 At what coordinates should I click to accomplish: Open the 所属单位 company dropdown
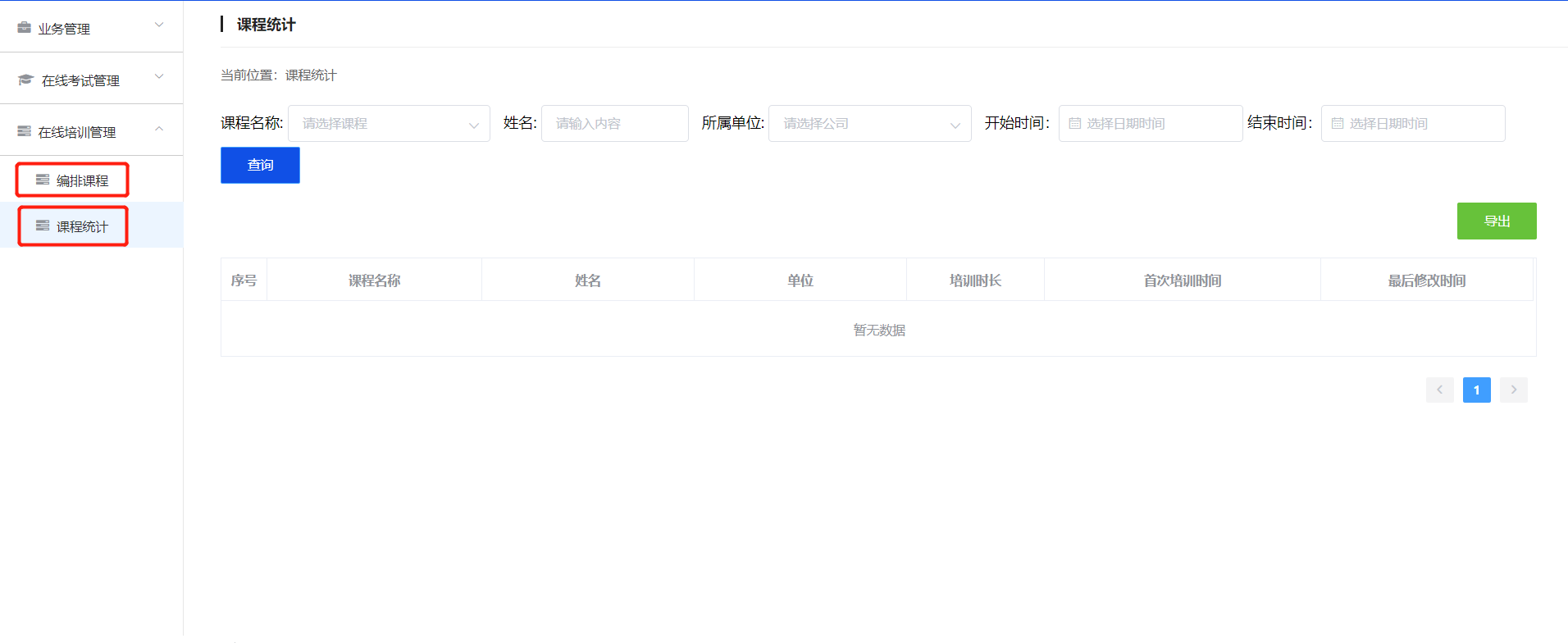tap(869, 124)
